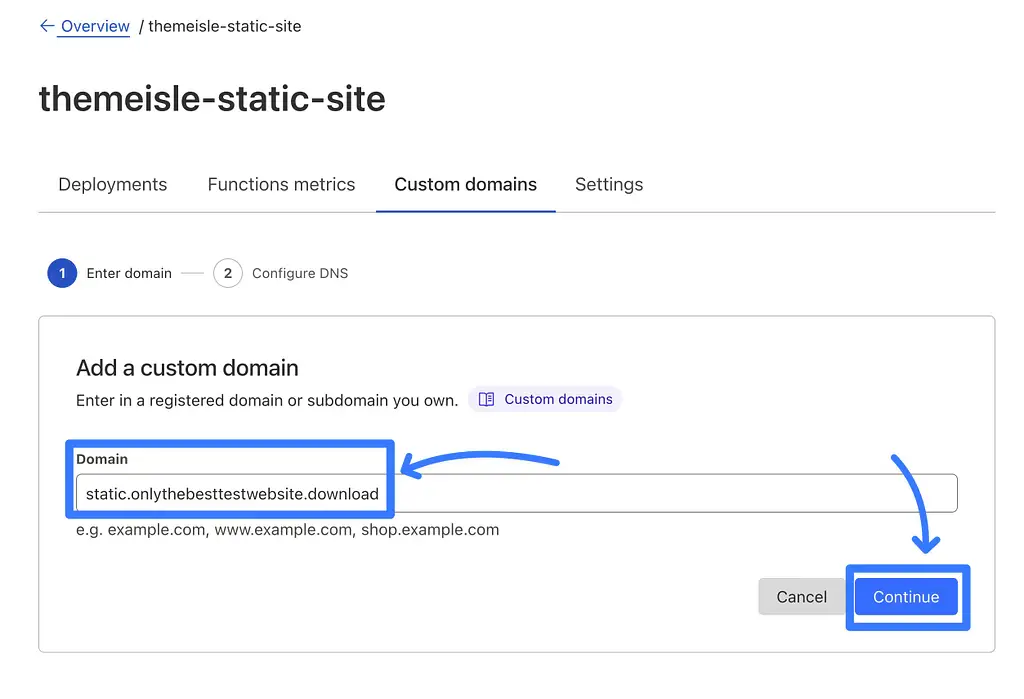This screenshot has height=699, width=1024.
Task: Click the gray numbered step indicator showing 2
Action: (227, 273)
